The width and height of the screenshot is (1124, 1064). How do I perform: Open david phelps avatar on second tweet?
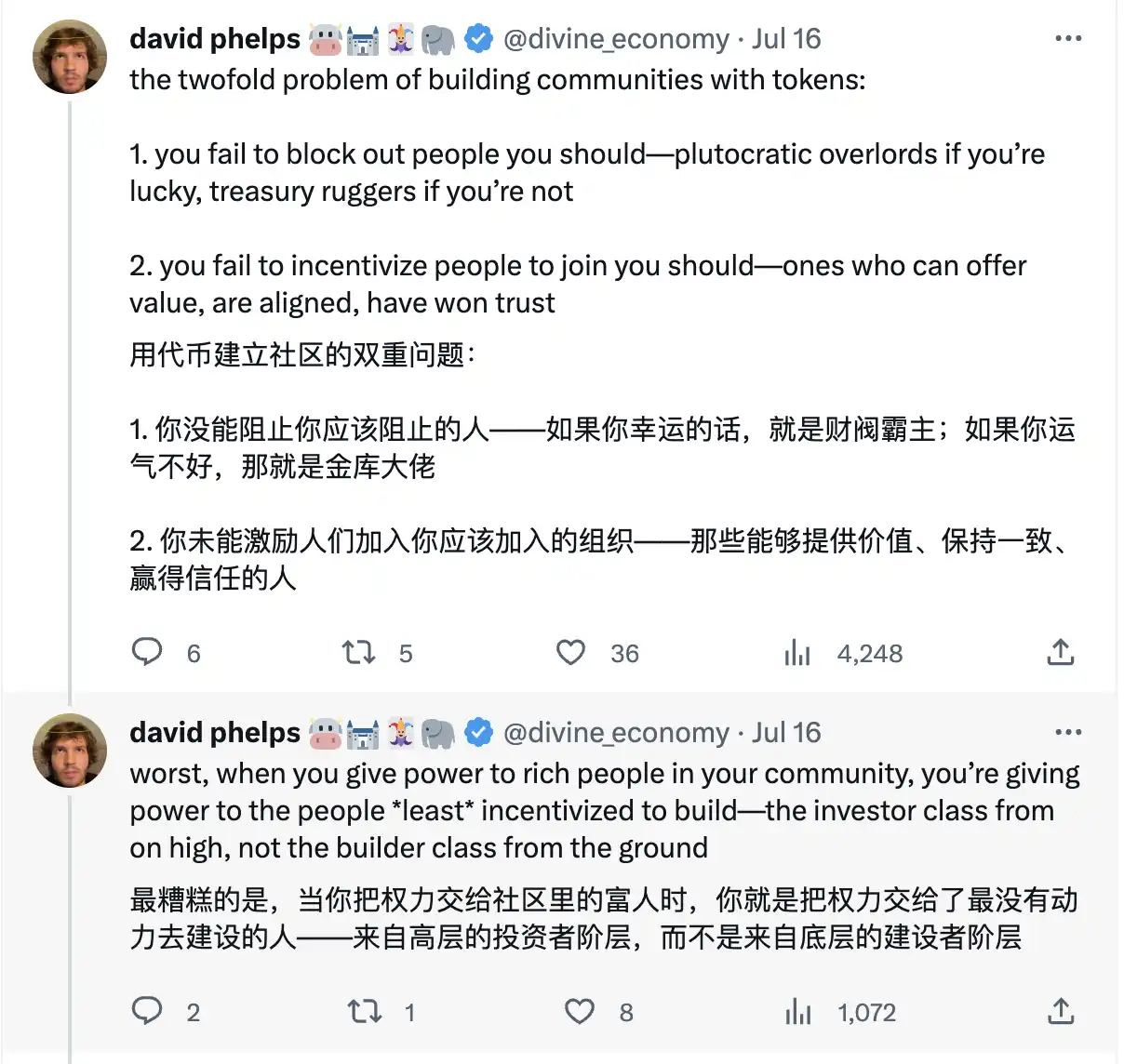70,751
